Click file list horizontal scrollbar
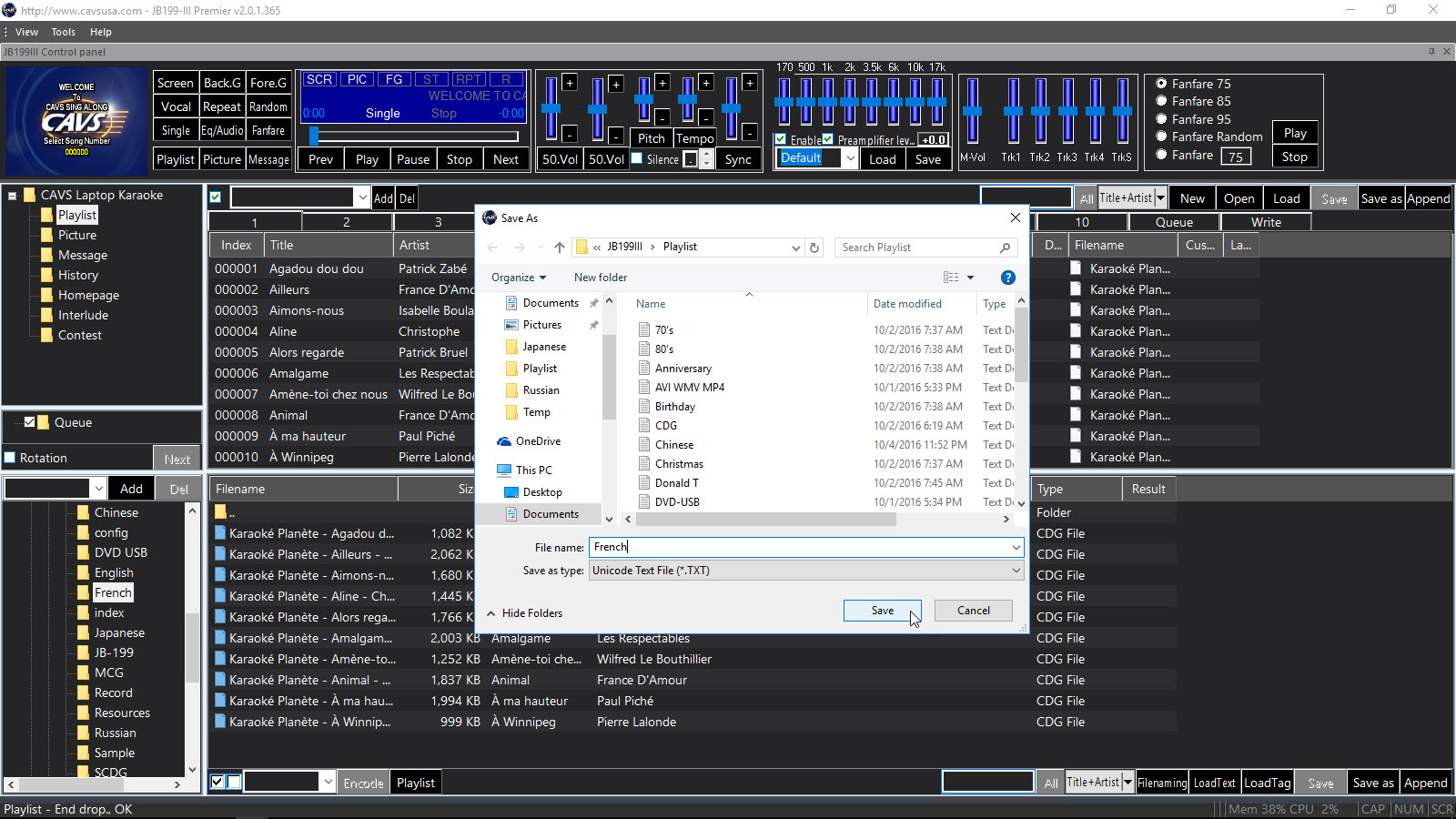The height and width of the screenshot is (819, 1456). tap(766, 520)
